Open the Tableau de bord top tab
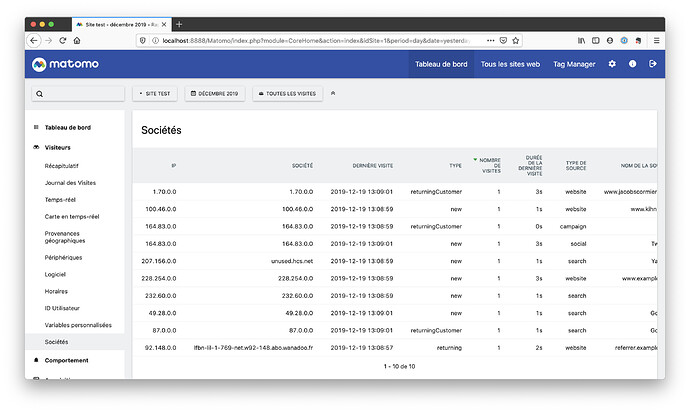 [x=441, y=64]
